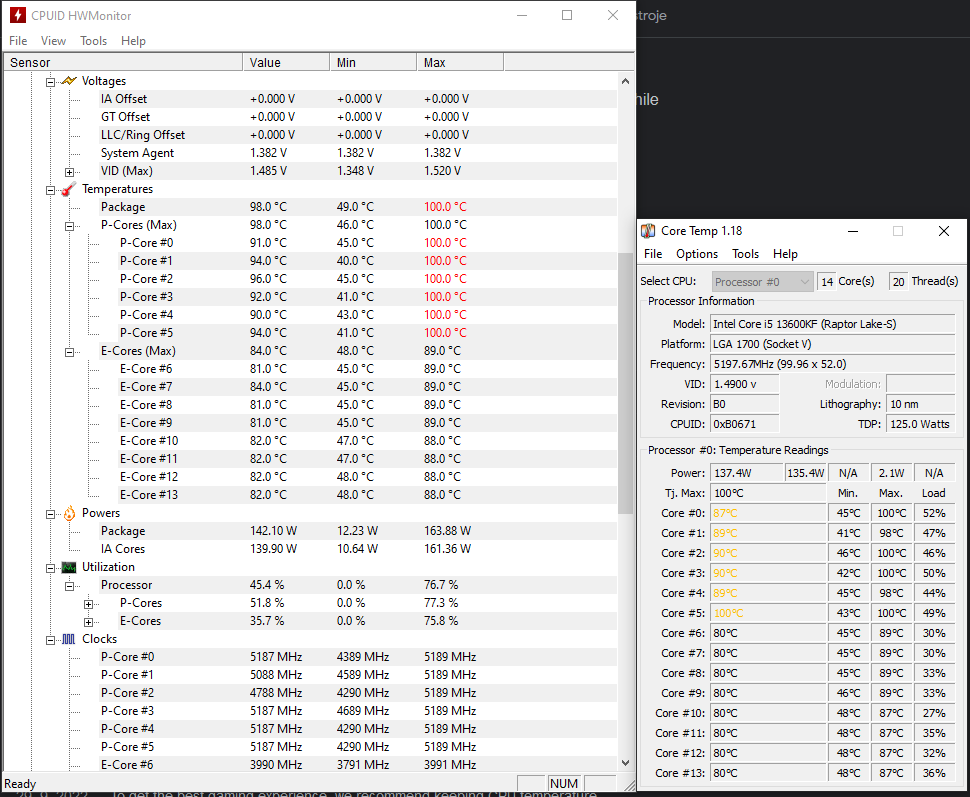
Task: Click the Sensor column header
Action: click(x=122, y=63)
